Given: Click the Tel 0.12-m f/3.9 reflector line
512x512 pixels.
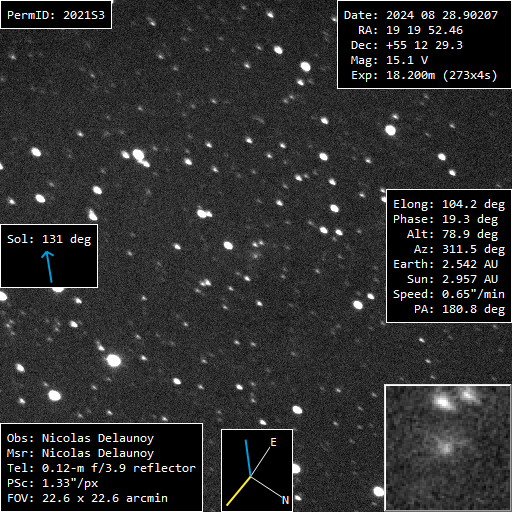Looking at the screenshot, I should [101, 468].
